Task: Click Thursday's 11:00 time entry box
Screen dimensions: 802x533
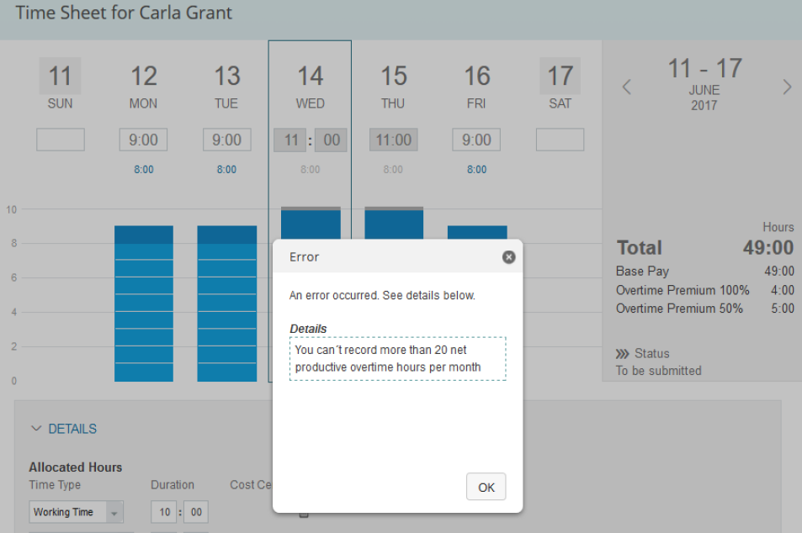Action: point(394,140)
